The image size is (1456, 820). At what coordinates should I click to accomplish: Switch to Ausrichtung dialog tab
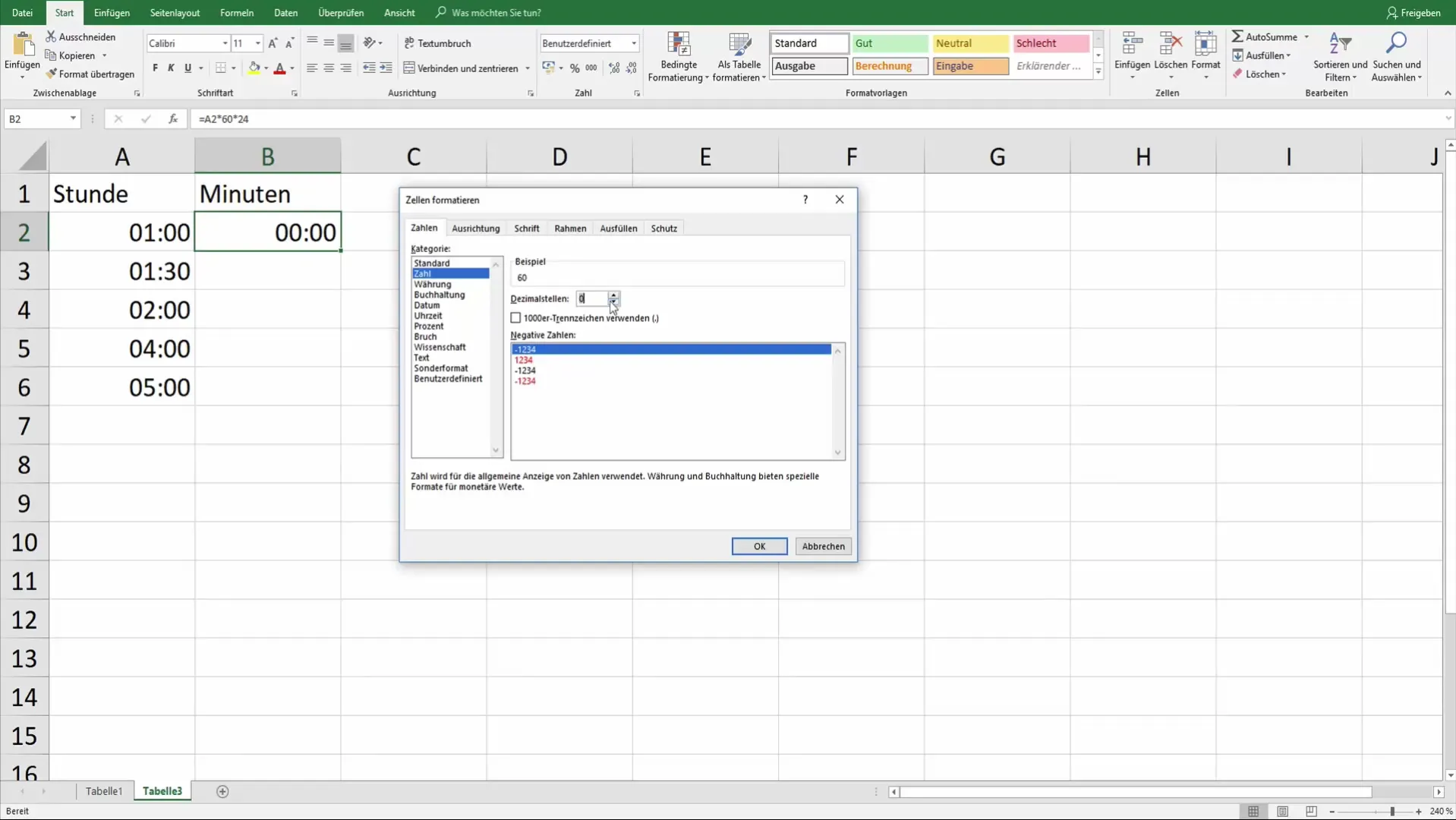tap(476, 229)
